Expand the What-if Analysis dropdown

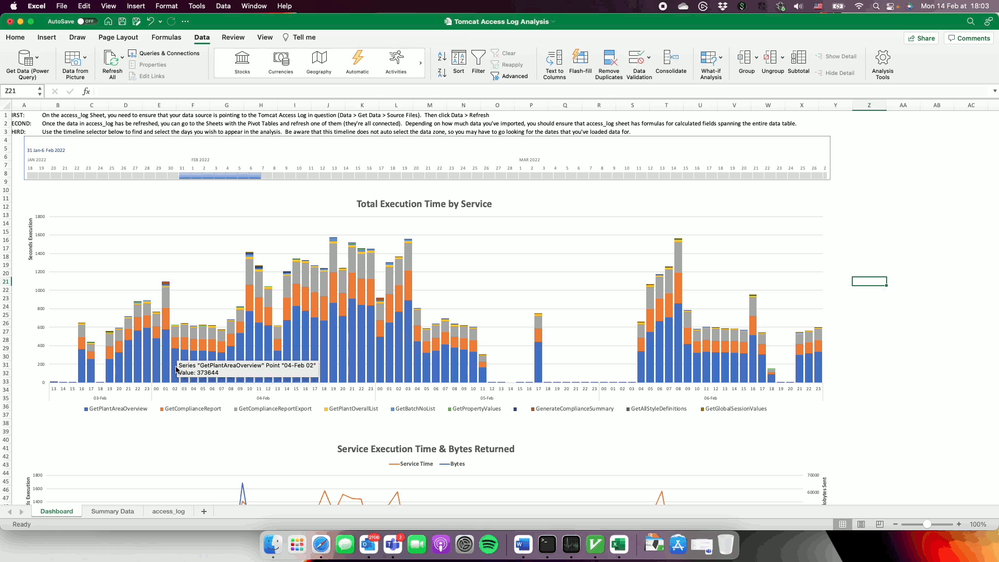coord(719,57)
